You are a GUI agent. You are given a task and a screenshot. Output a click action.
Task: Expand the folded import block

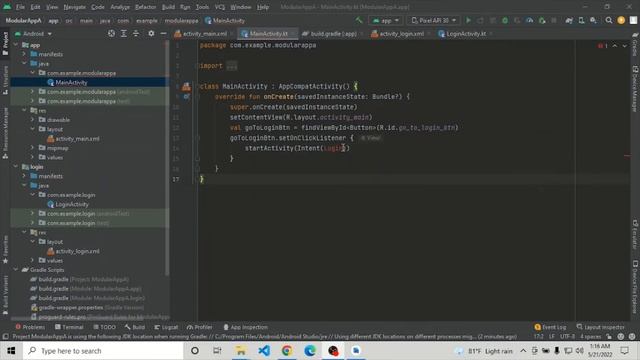[x=231, y=66]
